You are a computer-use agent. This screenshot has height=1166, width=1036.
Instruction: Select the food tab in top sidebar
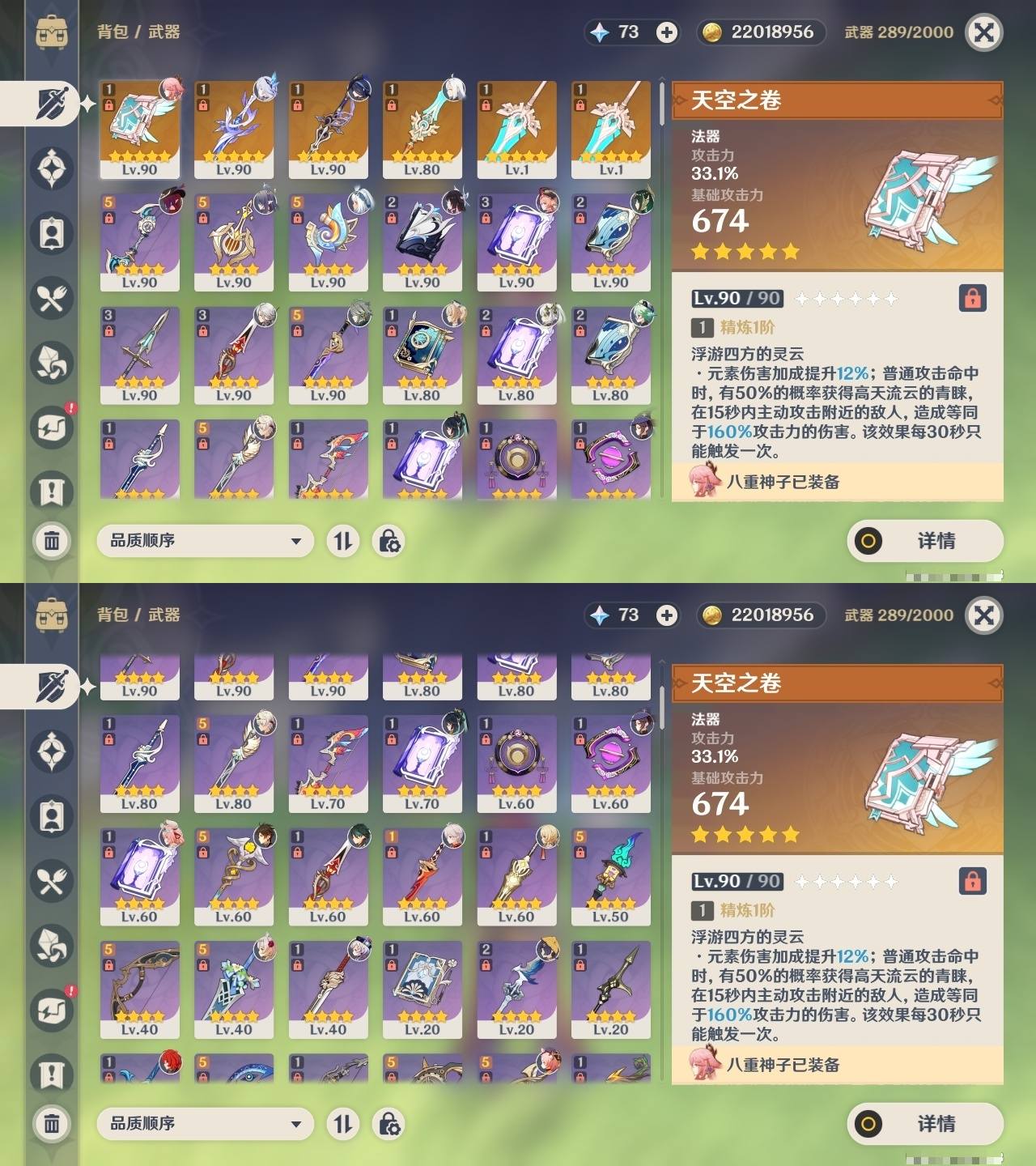pyautogui.click(x=52, y=298)
